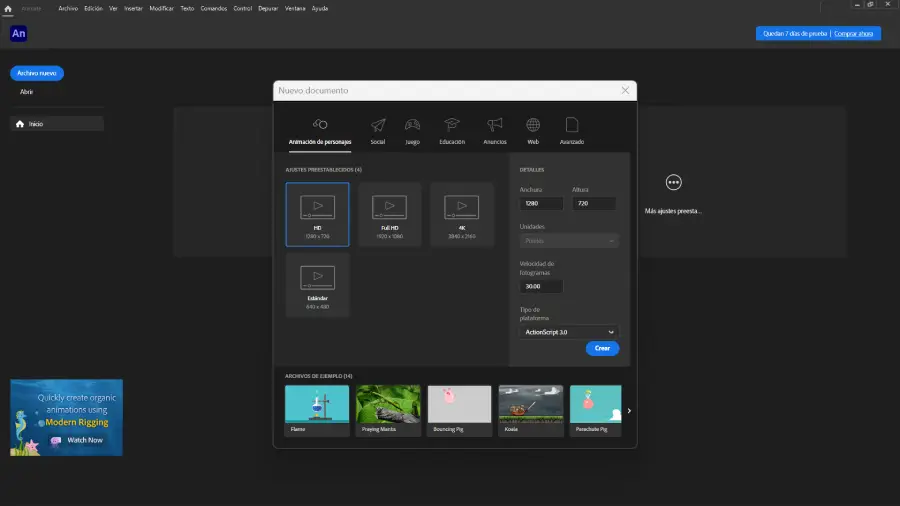
Task: Select the Educación graduation cap icon
Action: pos(452,124)
